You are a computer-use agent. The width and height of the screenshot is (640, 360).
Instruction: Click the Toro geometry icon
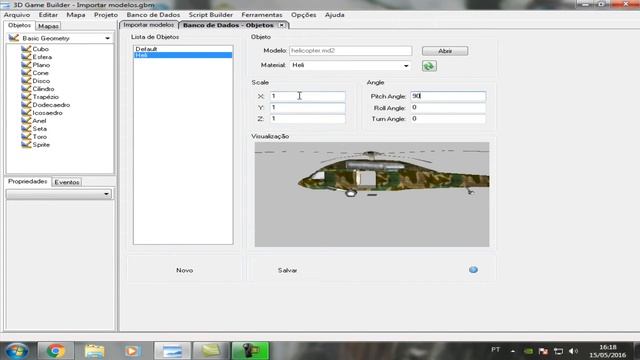(x=26, y=136)
